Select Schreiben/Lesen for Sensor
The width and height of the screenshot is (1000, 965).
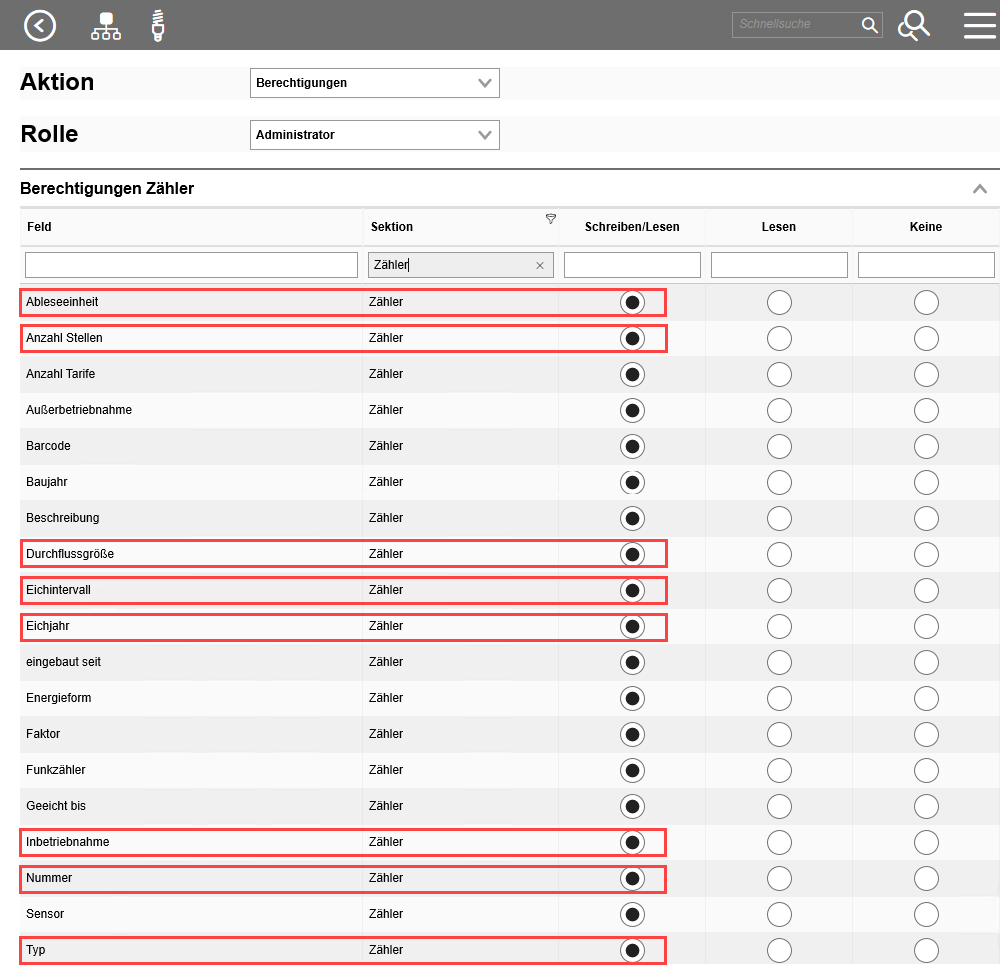[632, 914]
